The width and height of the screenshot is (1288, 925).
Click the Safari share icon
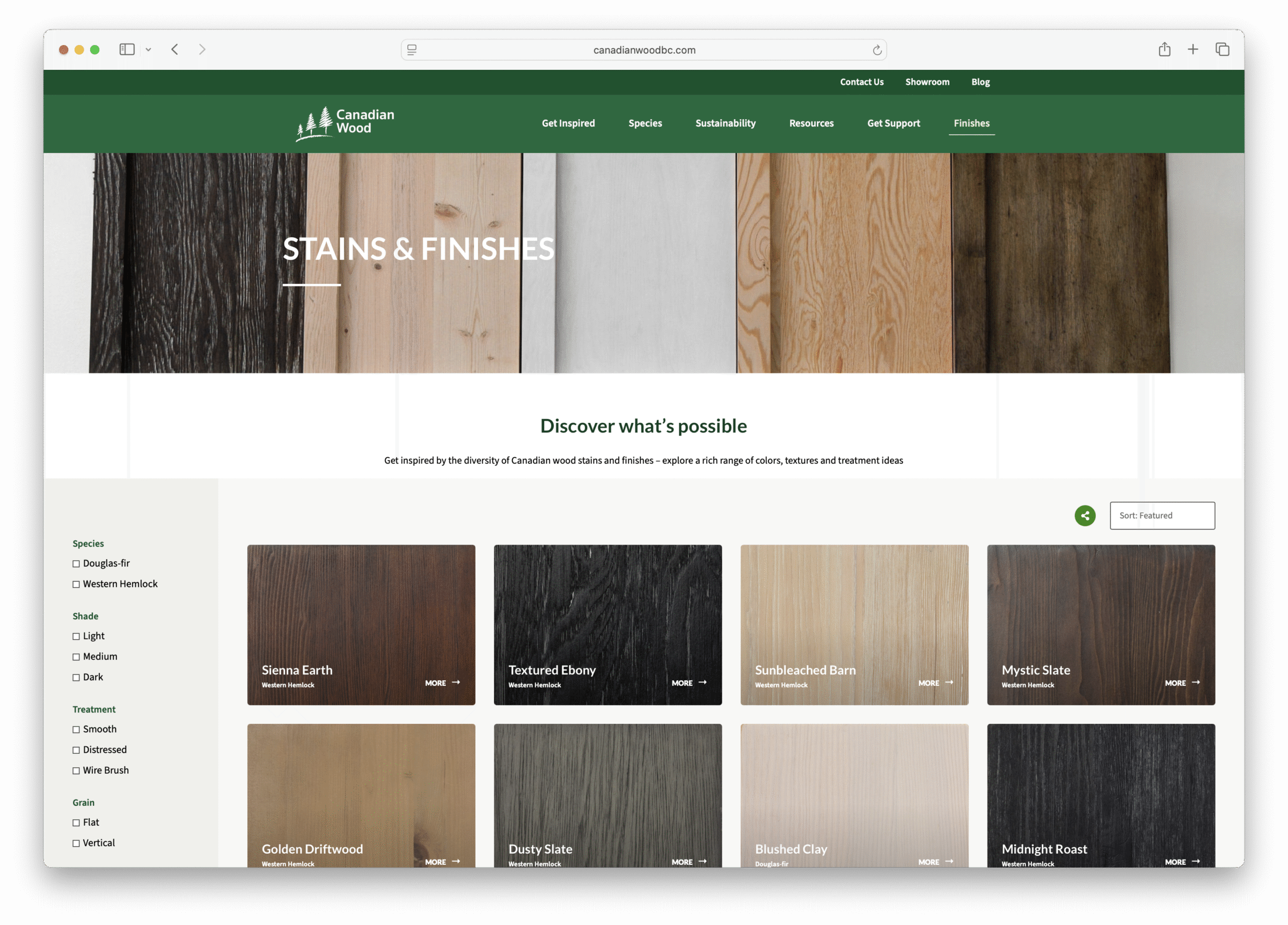[x=1164, y=49]
